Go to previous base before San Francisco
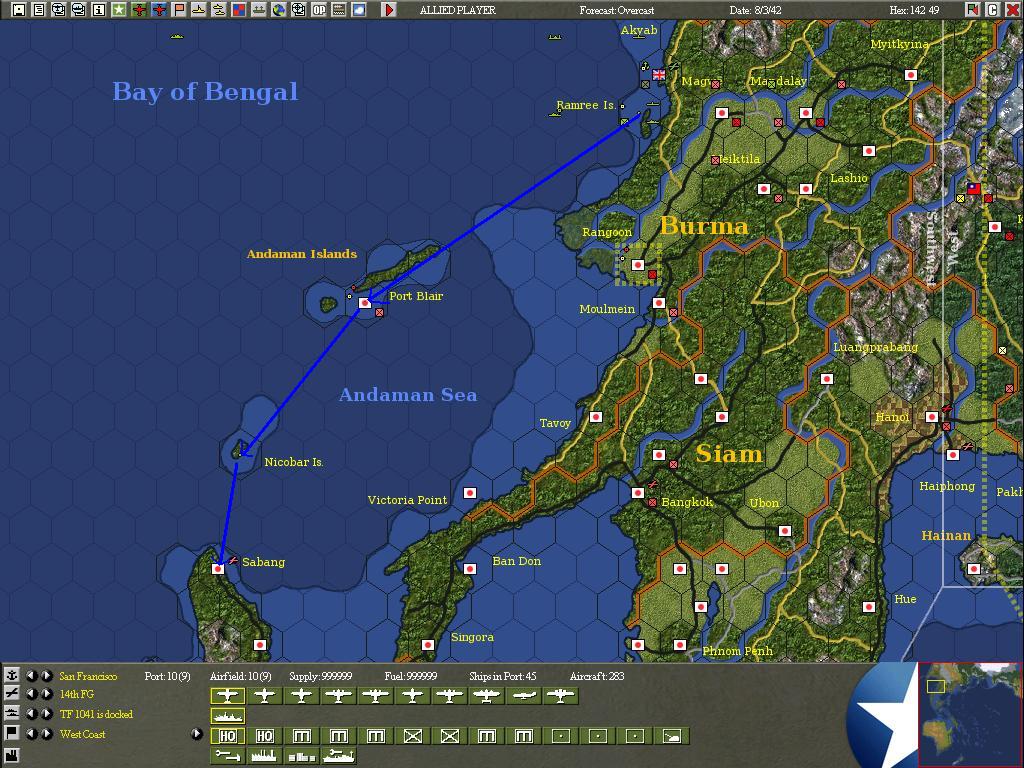Viewport: 1024px width, 768px height. pyautogui.click(x=31, y=676)
